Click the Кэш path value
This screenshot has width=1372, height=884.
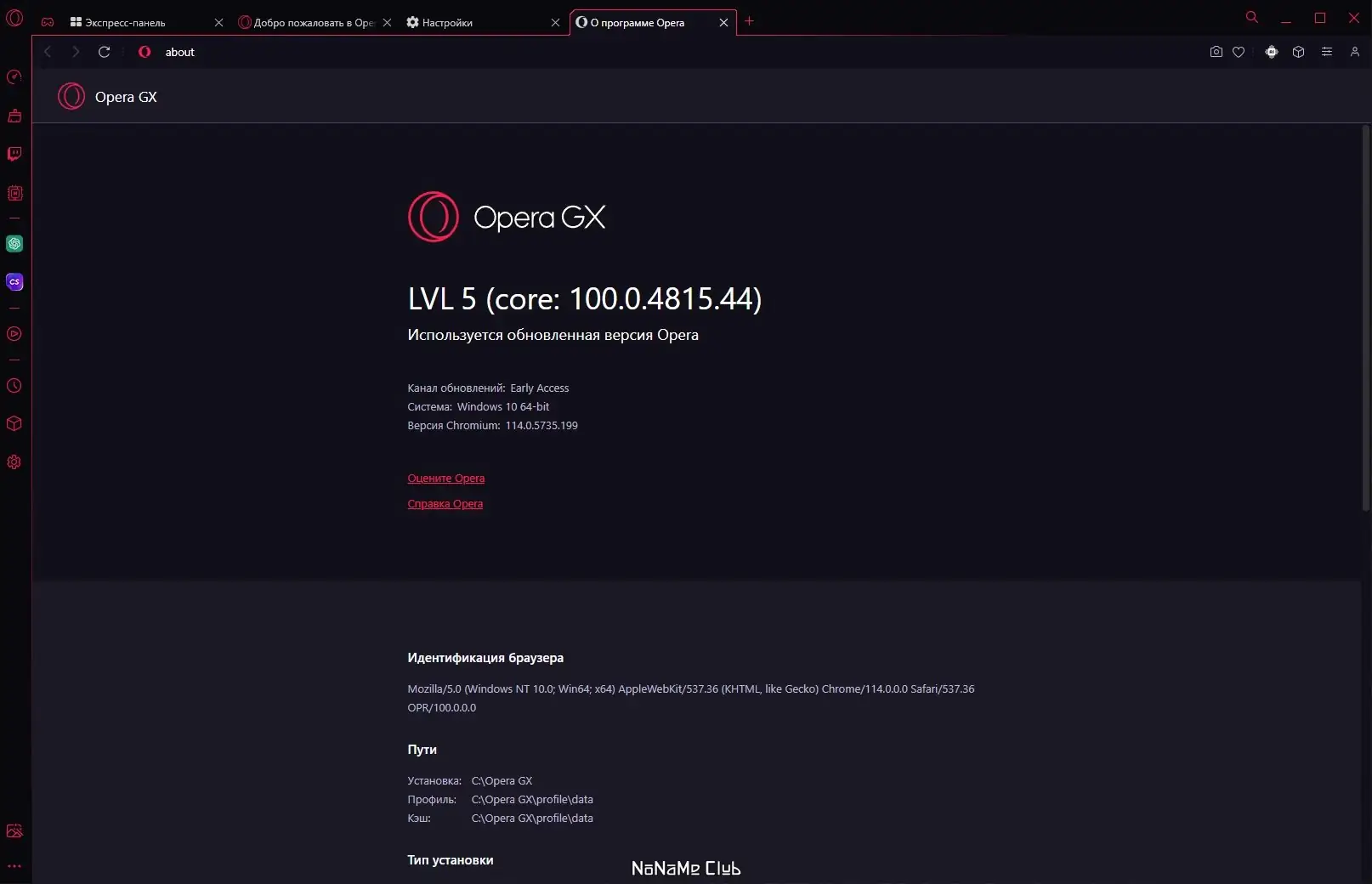click(532, 819)
